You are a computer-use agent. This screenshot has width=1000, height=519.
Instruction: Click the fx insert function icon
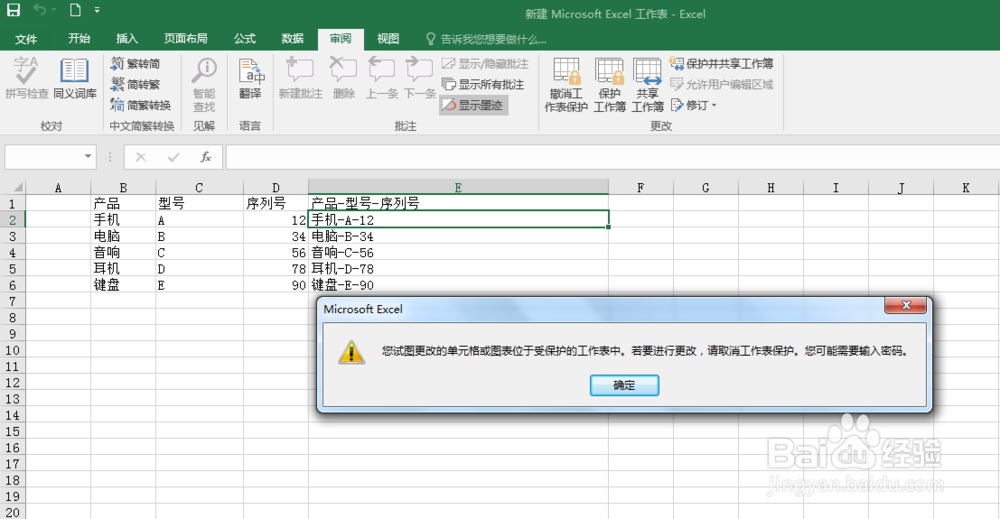(205, 157)
